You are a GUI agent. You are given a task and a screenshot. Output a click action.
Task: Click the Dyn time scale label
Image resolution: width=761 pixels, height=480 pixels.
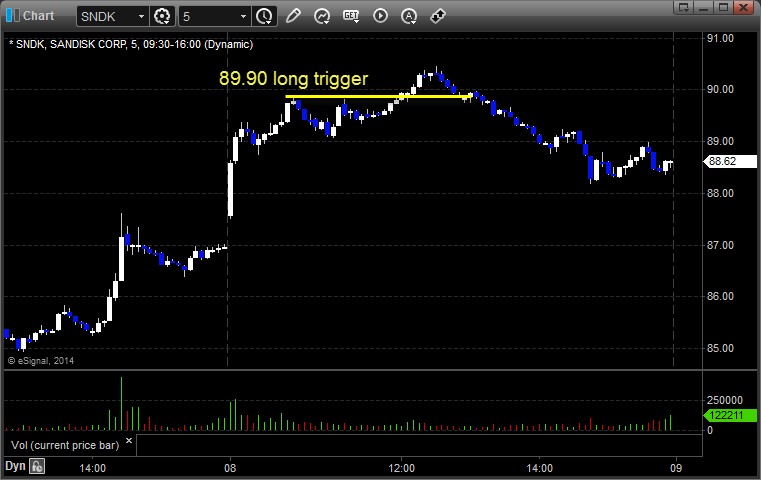pyautogui.click(x=15, y=466)
